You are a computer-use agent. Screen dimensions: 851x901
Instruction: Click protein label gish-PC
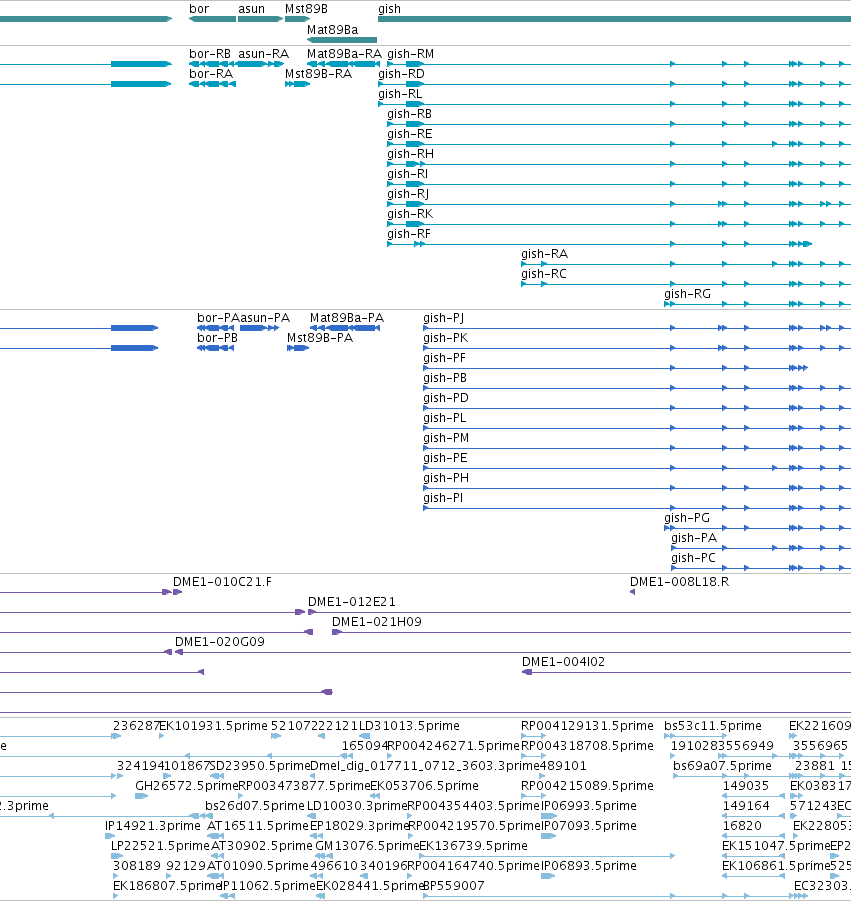[x=694, y=559]
